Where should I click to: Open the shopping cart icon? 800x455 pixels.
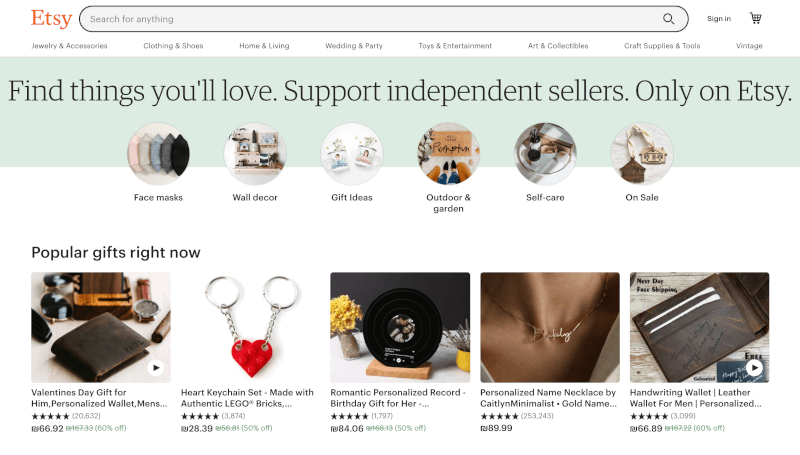(756, 18)
